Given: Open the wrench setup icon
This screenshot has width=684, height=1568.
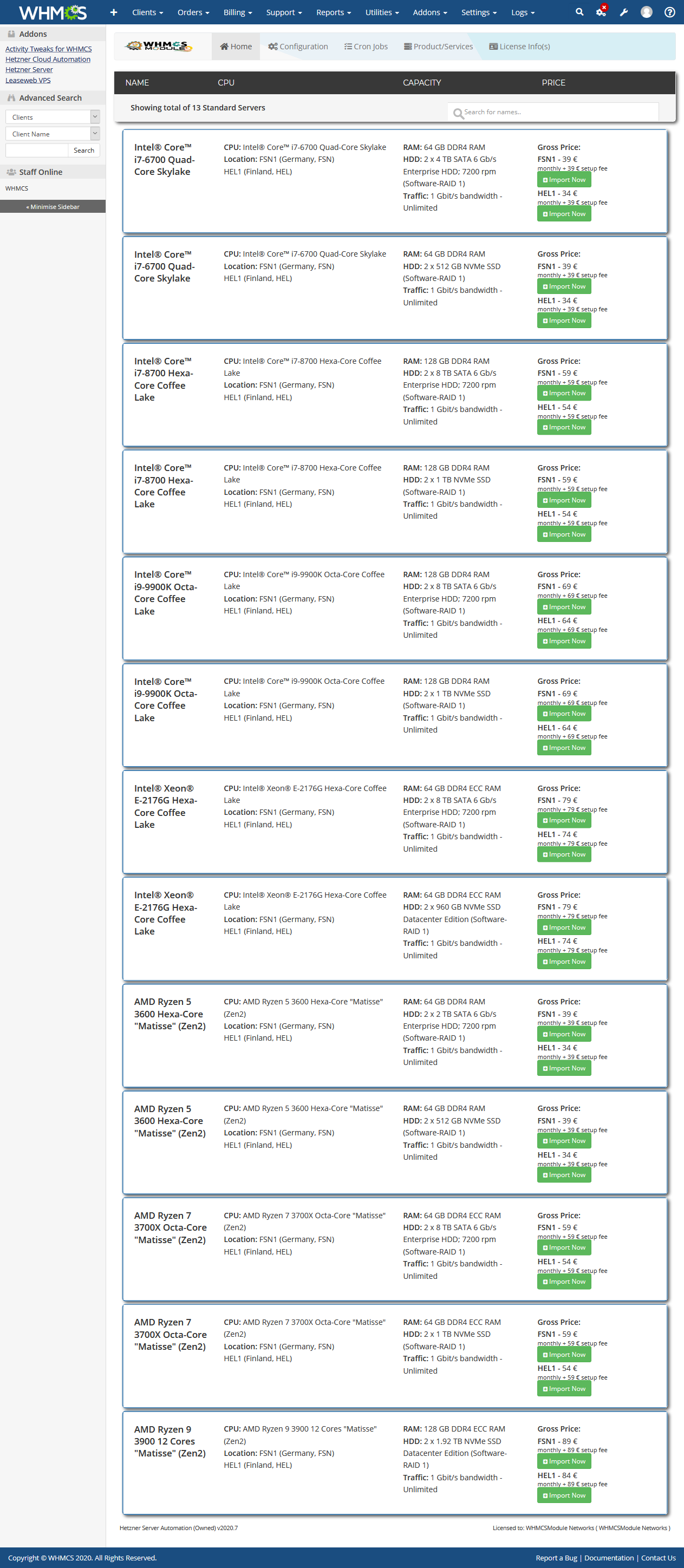Looking at the screenshot, I should [624, 12].
